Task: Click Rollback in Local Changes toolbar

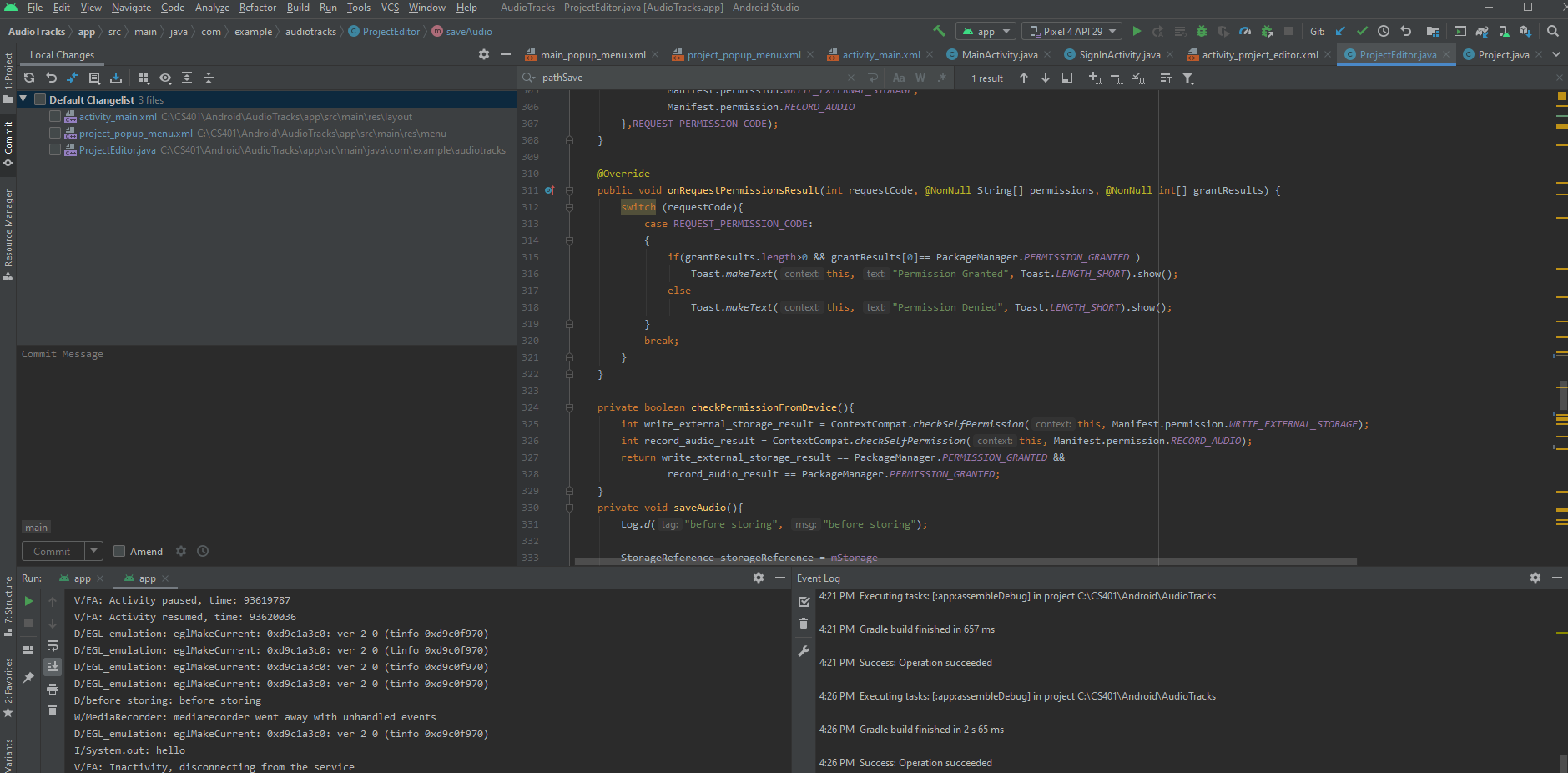Action: click(51, 78)
